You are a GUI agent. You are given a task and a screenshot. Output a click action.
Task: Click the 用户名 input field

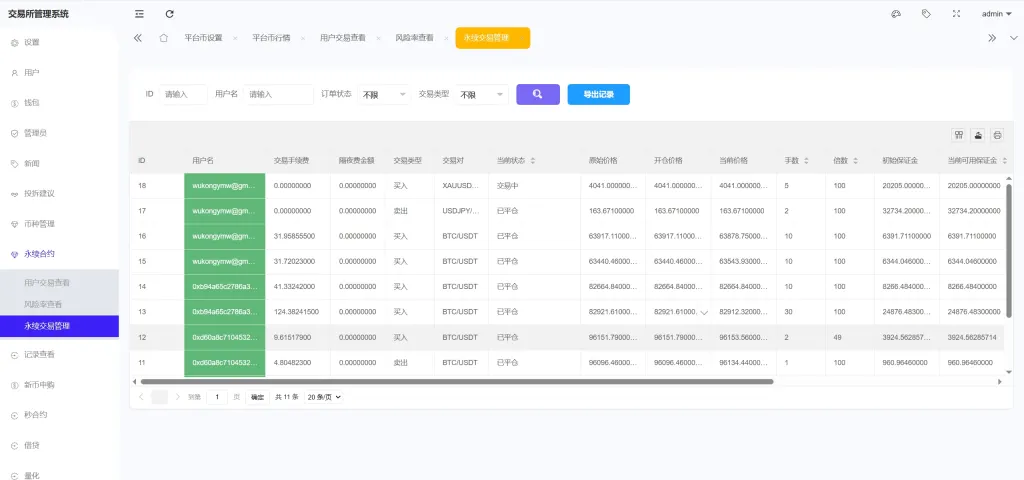pyautogui.click(x=278, y=94)
